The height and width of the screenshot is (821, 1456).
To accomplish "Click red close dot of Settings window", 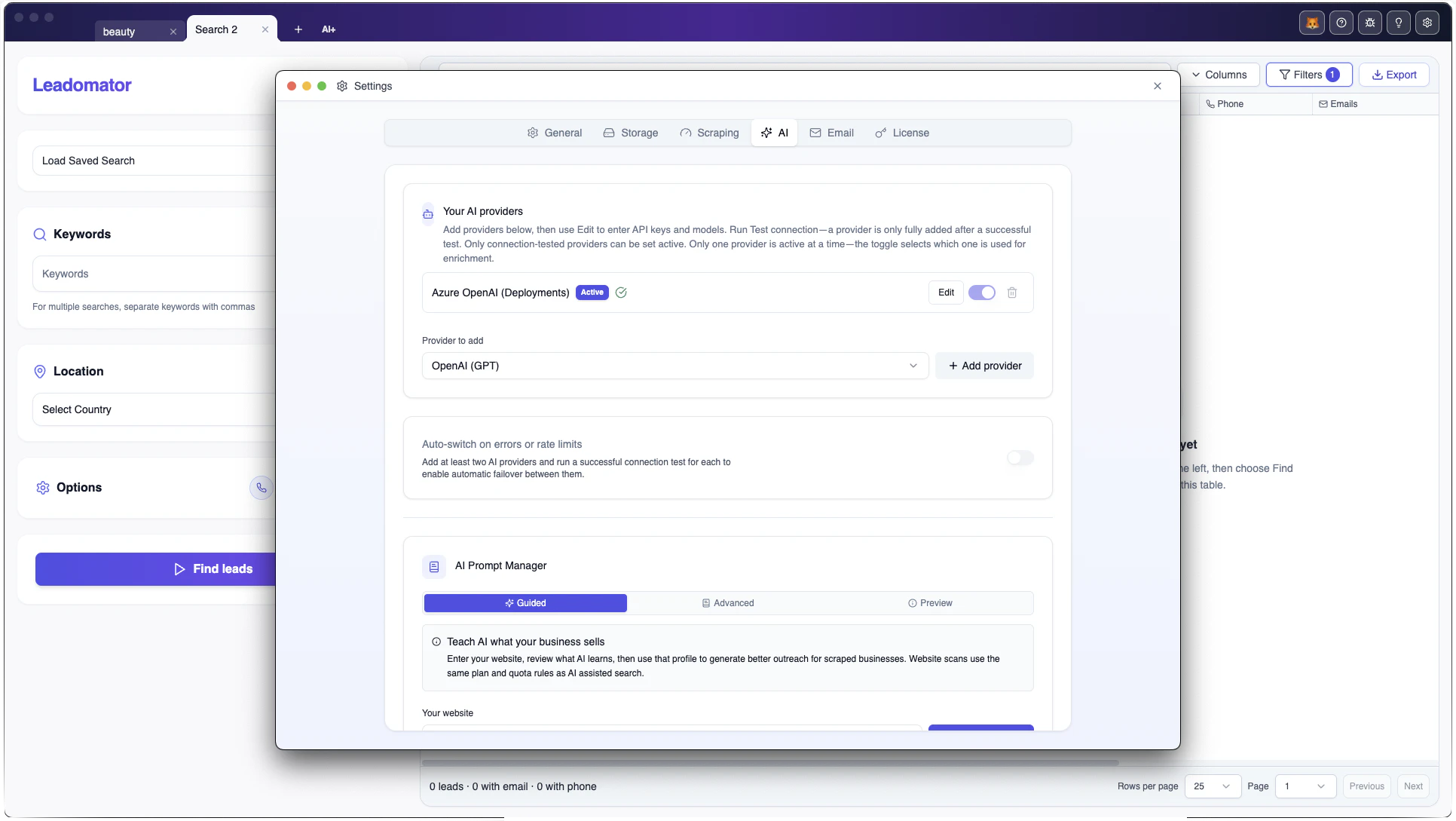I will click(x=292, y=86).
